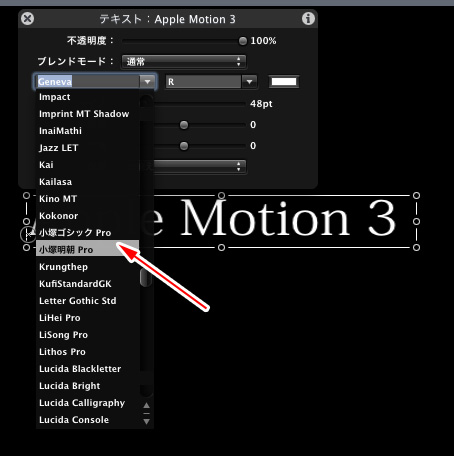454x456 pixels.
Task: Adjust the 不透明度 opacity slider handle
Action: 243,41
